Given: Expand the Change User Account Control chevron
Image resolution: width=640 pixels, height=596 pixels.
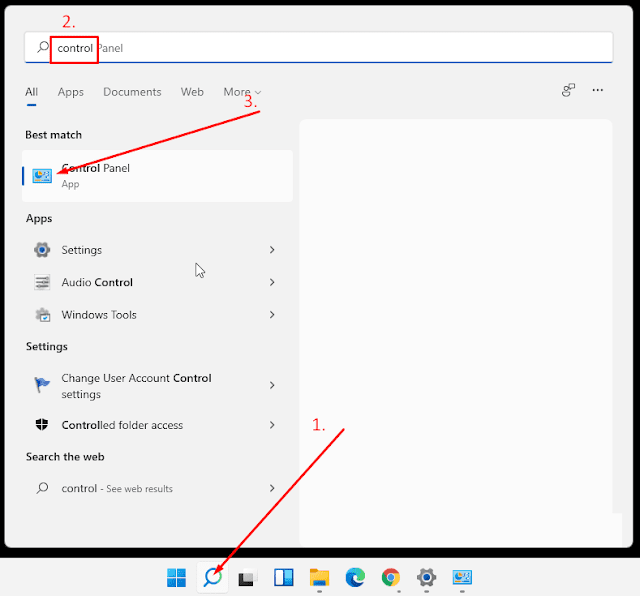Looking at the screenshot, I should coord(272,385).
